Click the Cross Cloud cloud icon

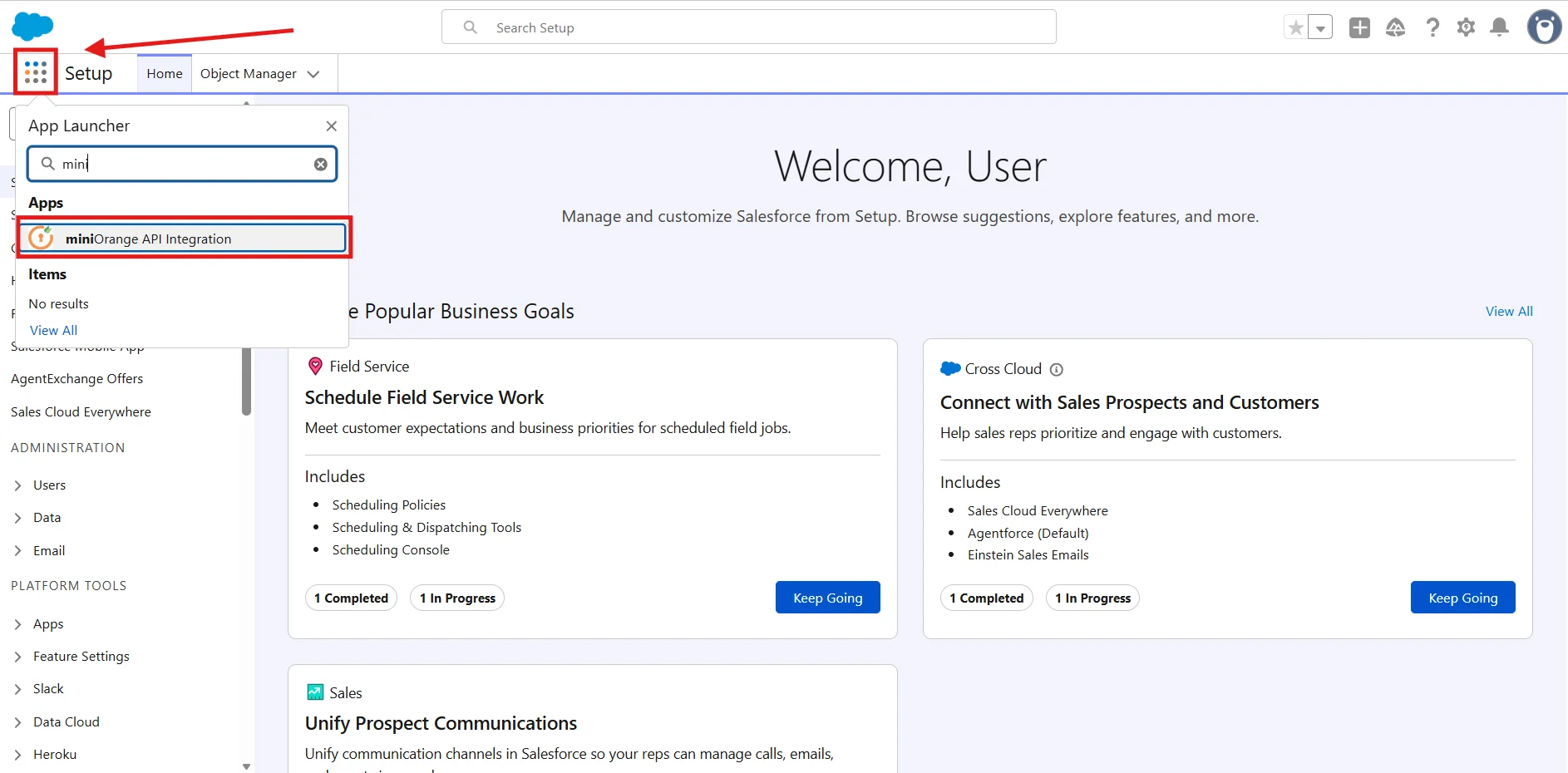click(x=950, y=368)
